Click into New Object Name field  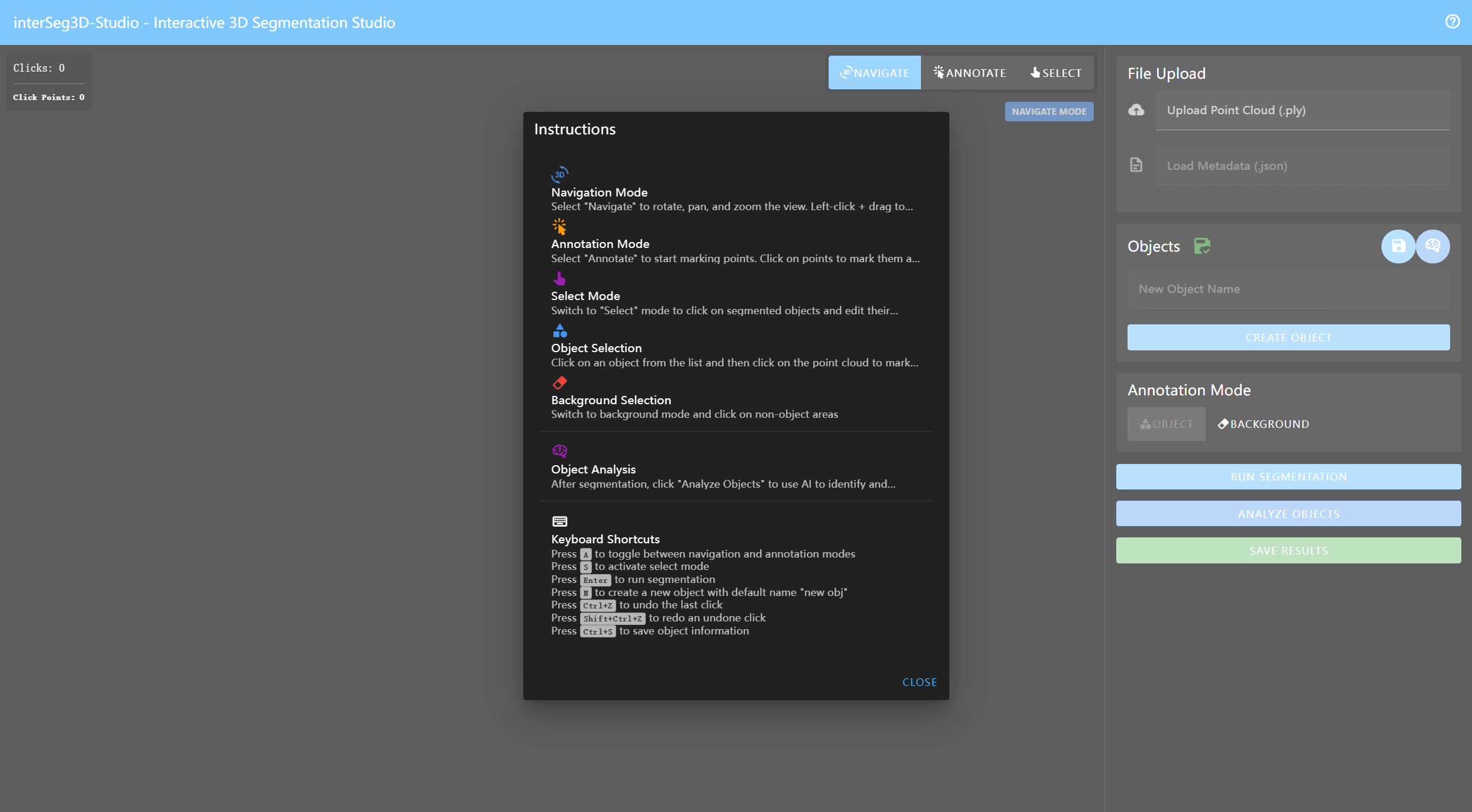pyautogui.click(x=1288, y=289)
